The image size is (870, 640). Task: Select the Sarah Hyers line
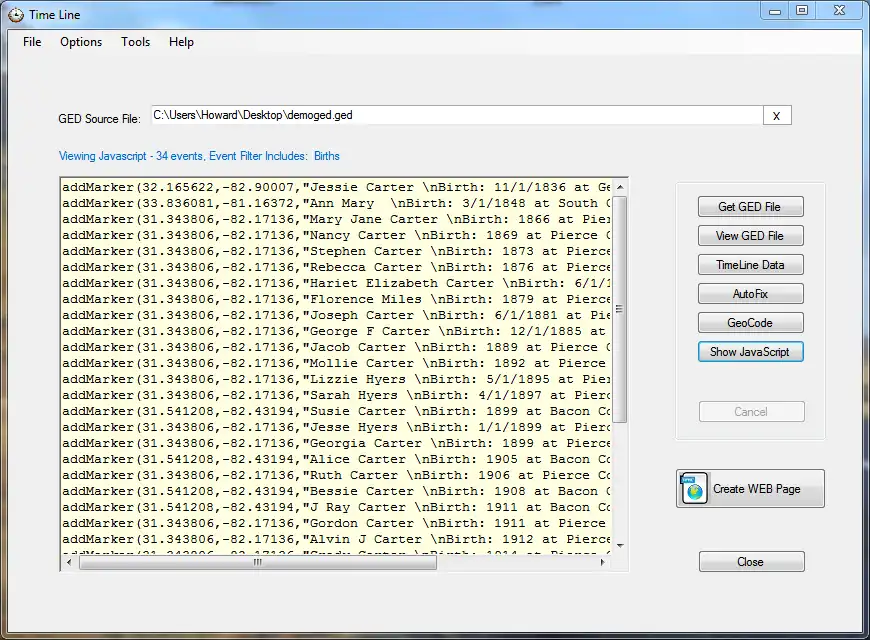(x=336, y=395)
